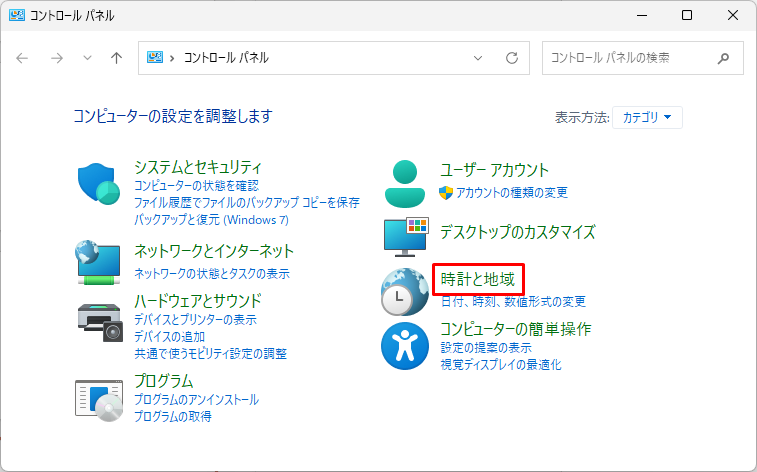This screenshot has width=757, height=472.
Task: Click the System and Security shield icon
Action: (x=98, y=184)
